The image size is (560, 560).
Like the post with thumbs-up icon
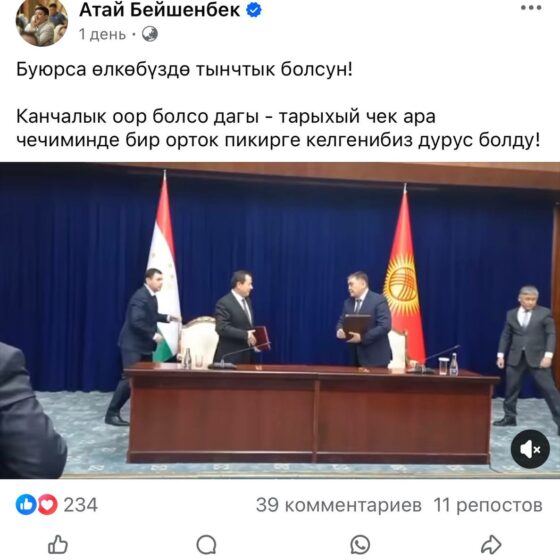58,545
